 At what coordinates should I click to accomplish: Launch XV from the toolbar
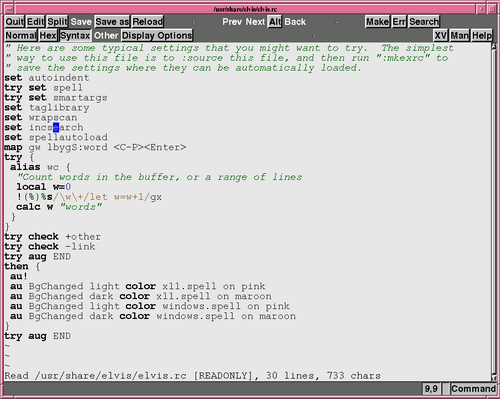coord(441,35)
